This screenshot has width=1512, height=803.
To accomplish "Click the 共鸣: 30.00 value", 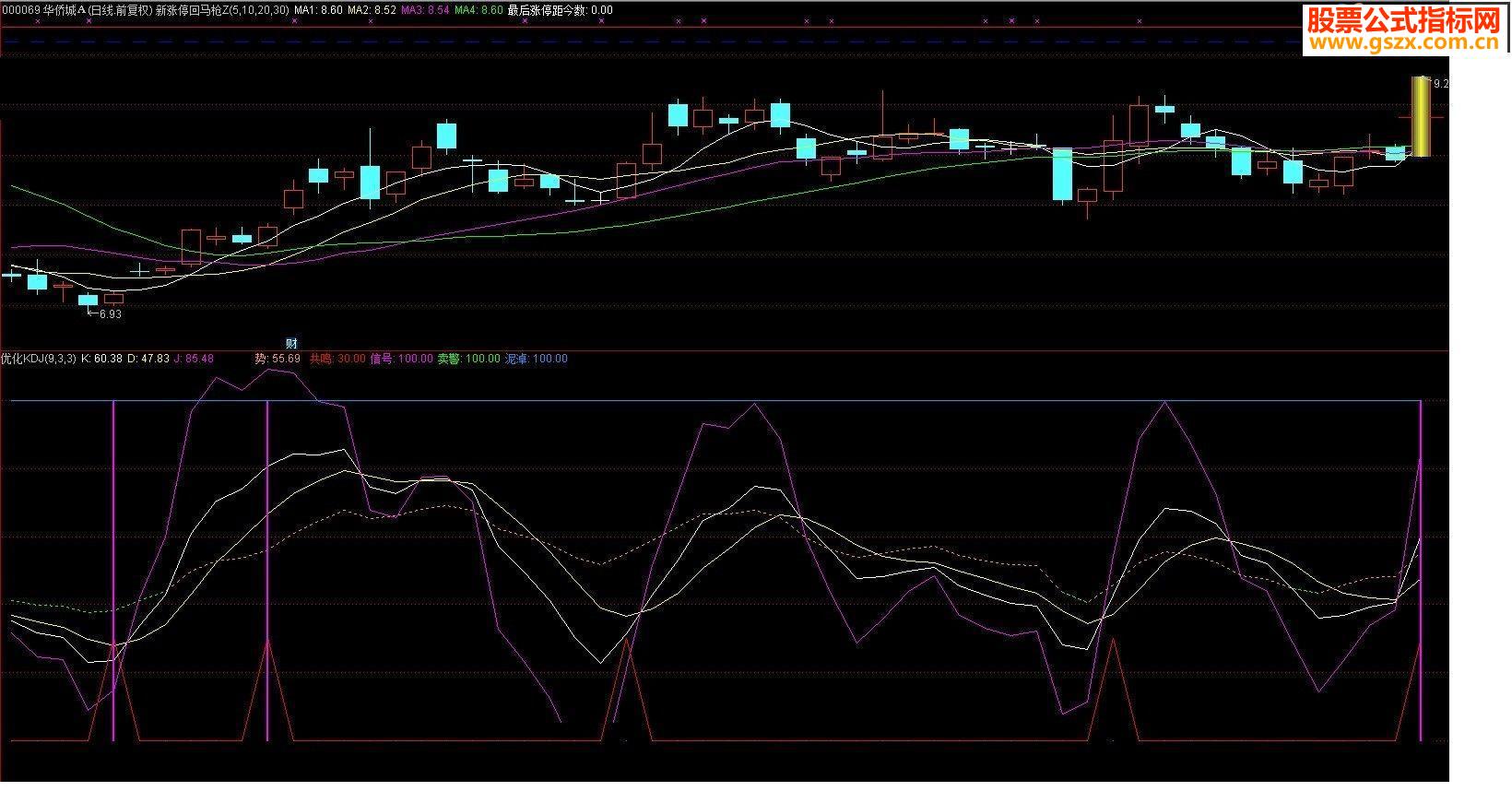I will tap(337, 359).
